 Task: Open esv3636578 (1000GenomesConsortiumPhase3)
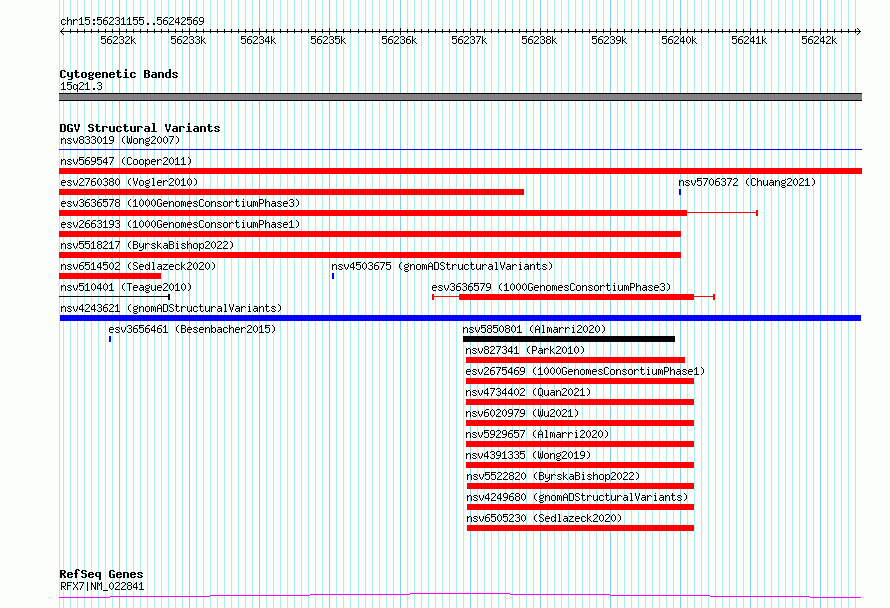click(x=180, y=203)
